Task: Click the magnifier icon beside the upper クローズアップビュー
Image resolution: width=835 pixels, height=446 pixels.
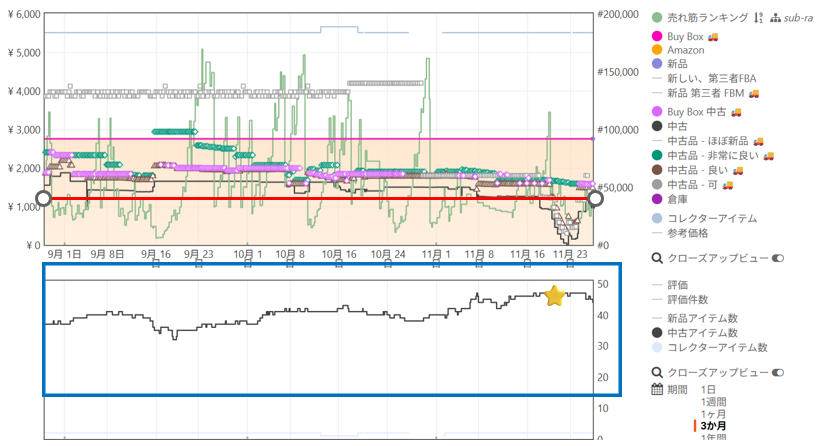Action: 657,258
